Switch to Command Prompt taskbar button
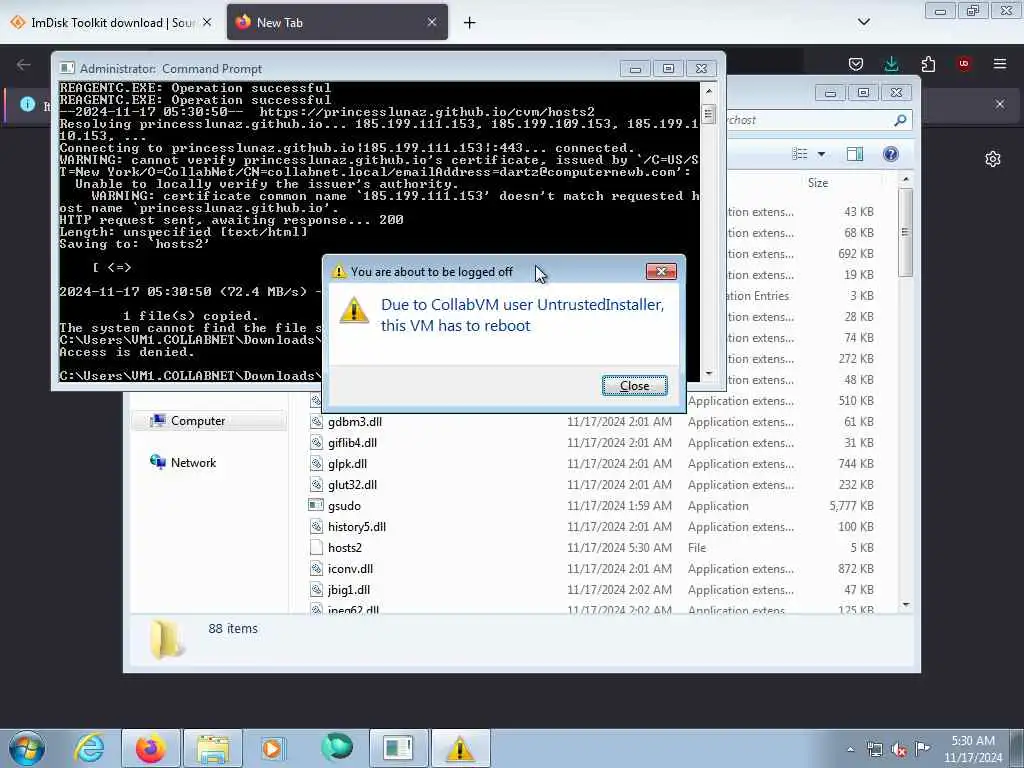 [398, 748]
